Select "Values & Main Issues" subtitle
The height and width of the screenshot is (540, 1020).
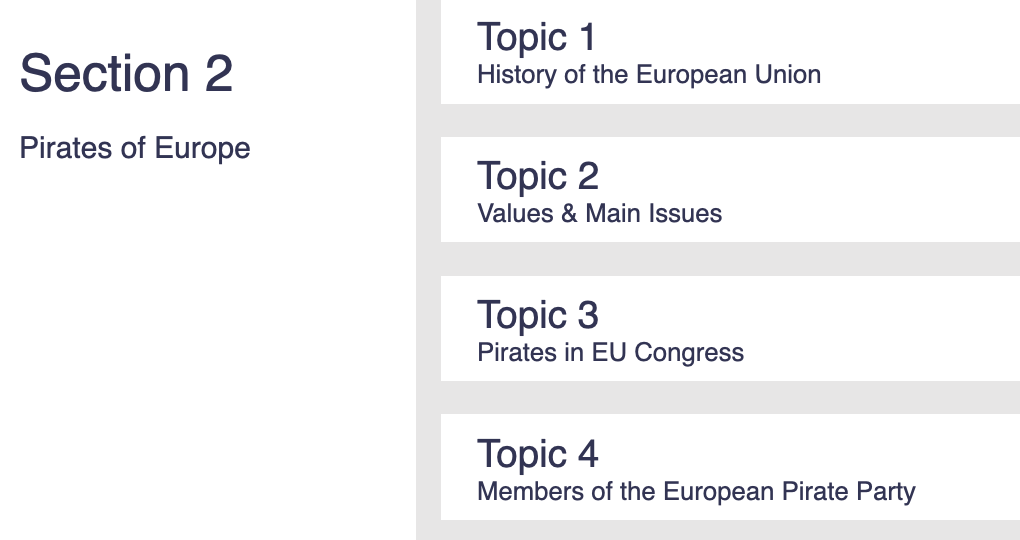[x=600, y=213]
